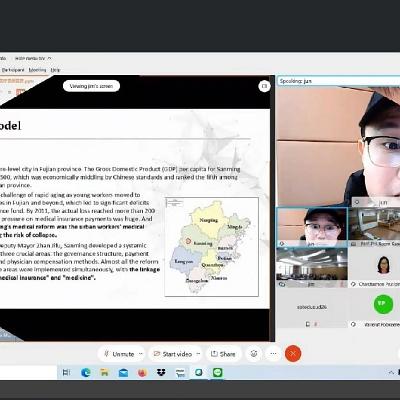Viewport: 400px width, 400px height.
Task: Click the Fujian map image on slide
Action: (212, 247)
